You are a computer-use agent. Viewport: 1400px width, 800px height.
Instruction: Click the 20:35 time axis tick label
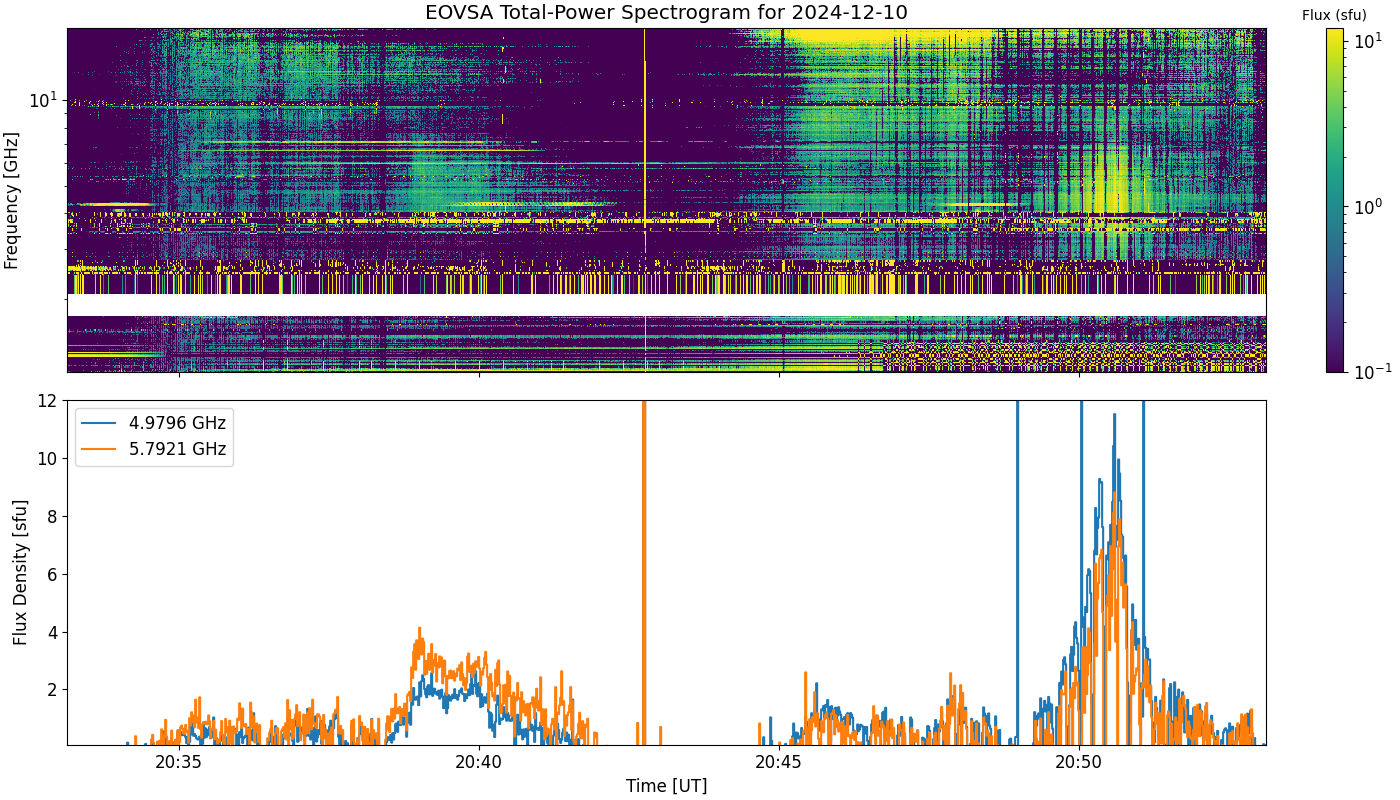pyautogui.click(x=179, y=762)
